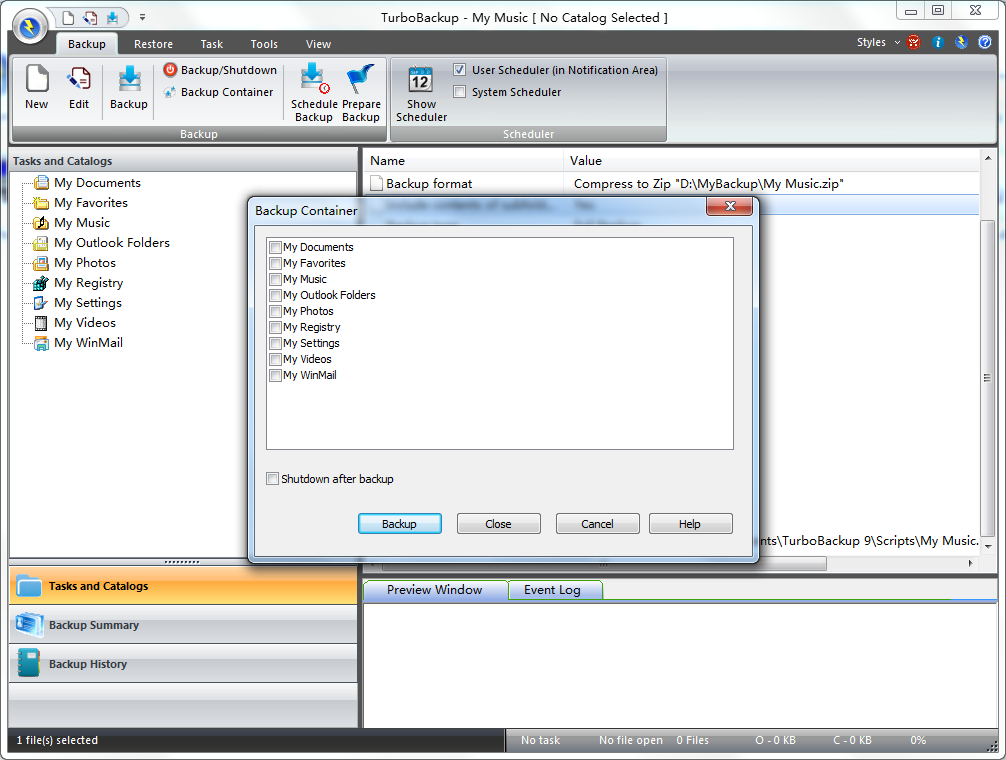This screenshot has width=1006, height=760.
Task: Open the Tasks and Catalogs navigation pane
Action: (x=183, y=586)
